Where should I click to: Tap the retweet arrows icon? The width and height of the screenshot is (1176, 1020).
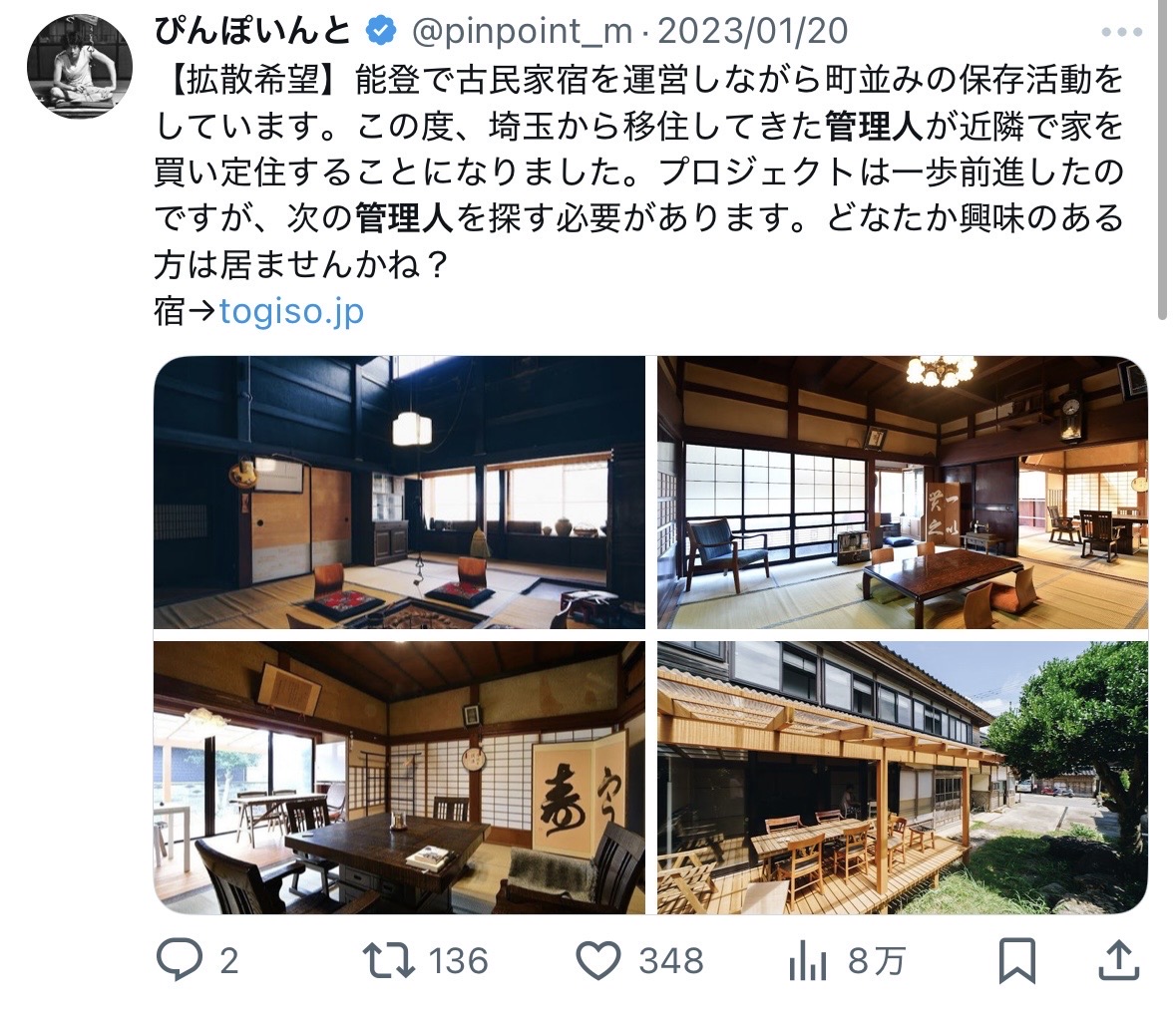pos(388,960)
